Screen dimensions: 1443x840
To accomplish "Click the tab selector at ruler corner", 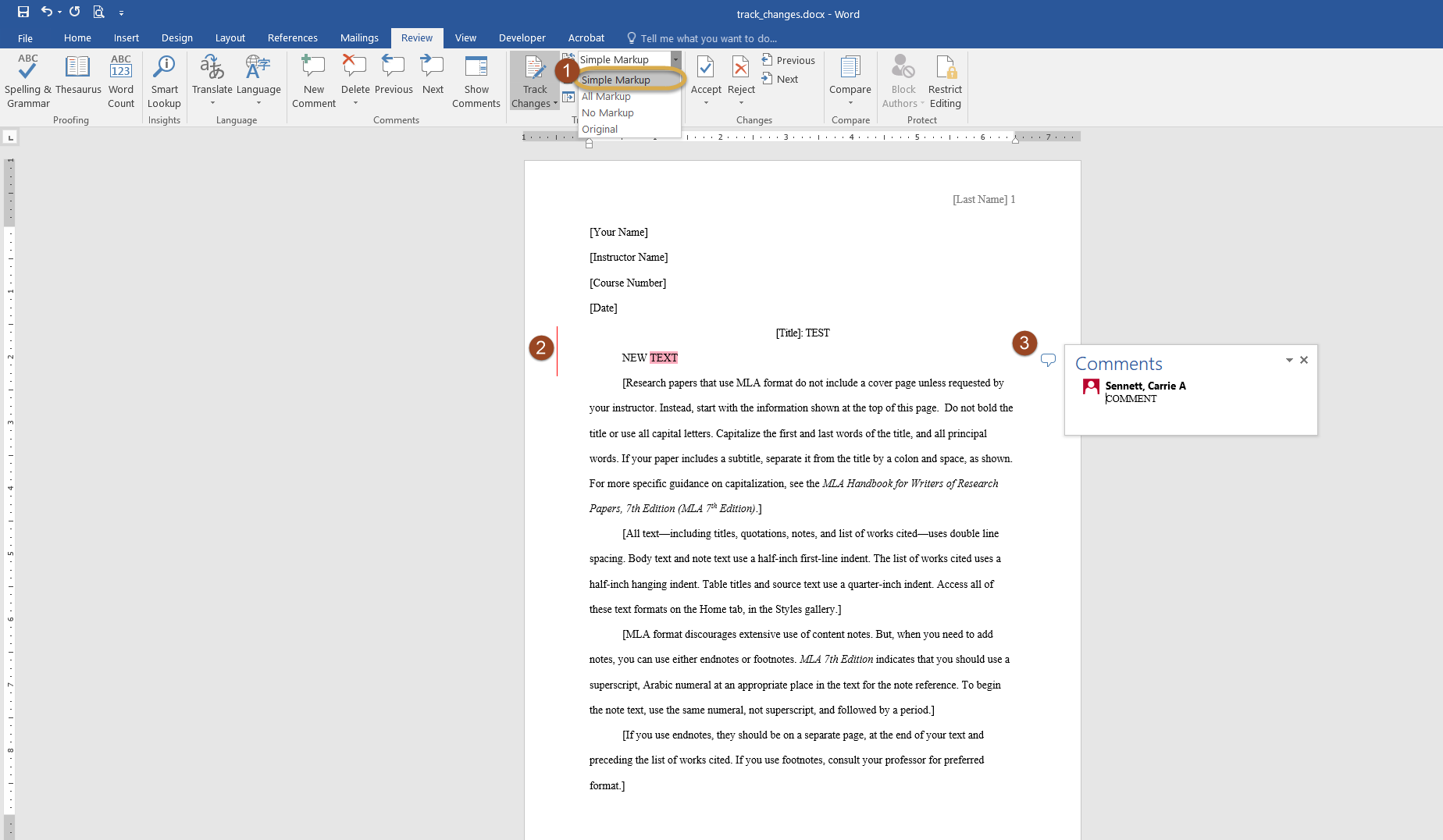I will pyautogui.click(x=10, y=137).
